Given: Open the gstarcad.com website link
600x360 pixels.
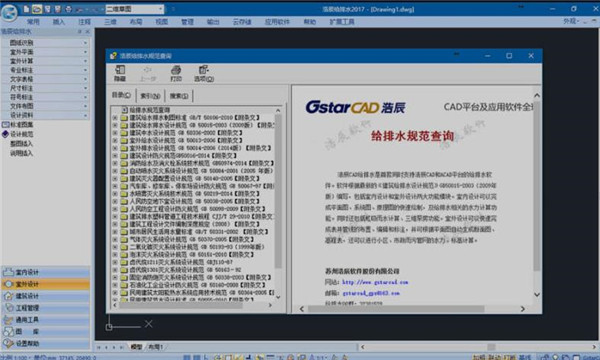Looking at the screenshot, I should [375, 282].
